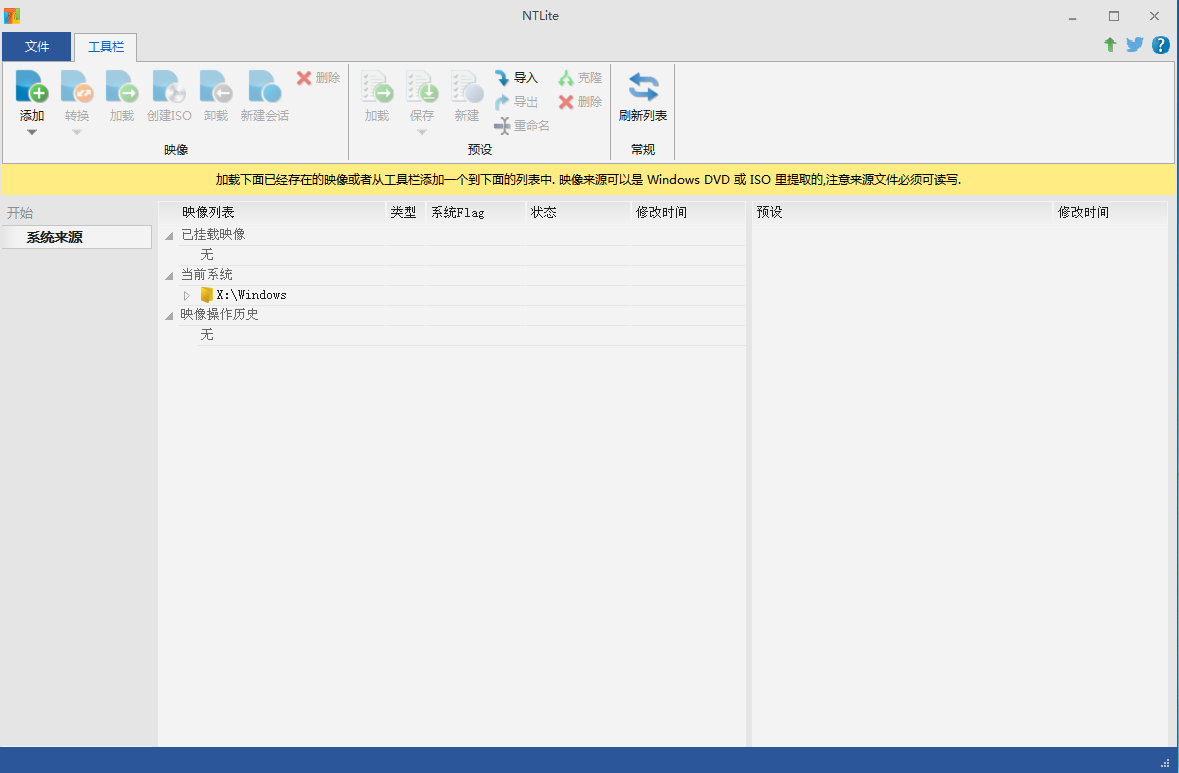Select 系统来源 in the left panel

[77, 237]
